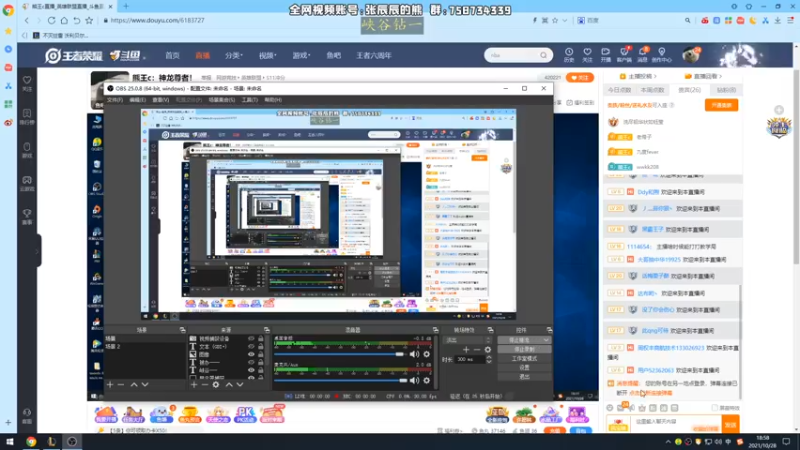This screenshot has height=450, width=800.
Task: Switch to 今日点数 tab in rank panel
Action: pyautogui.click(x=619, y=90)
